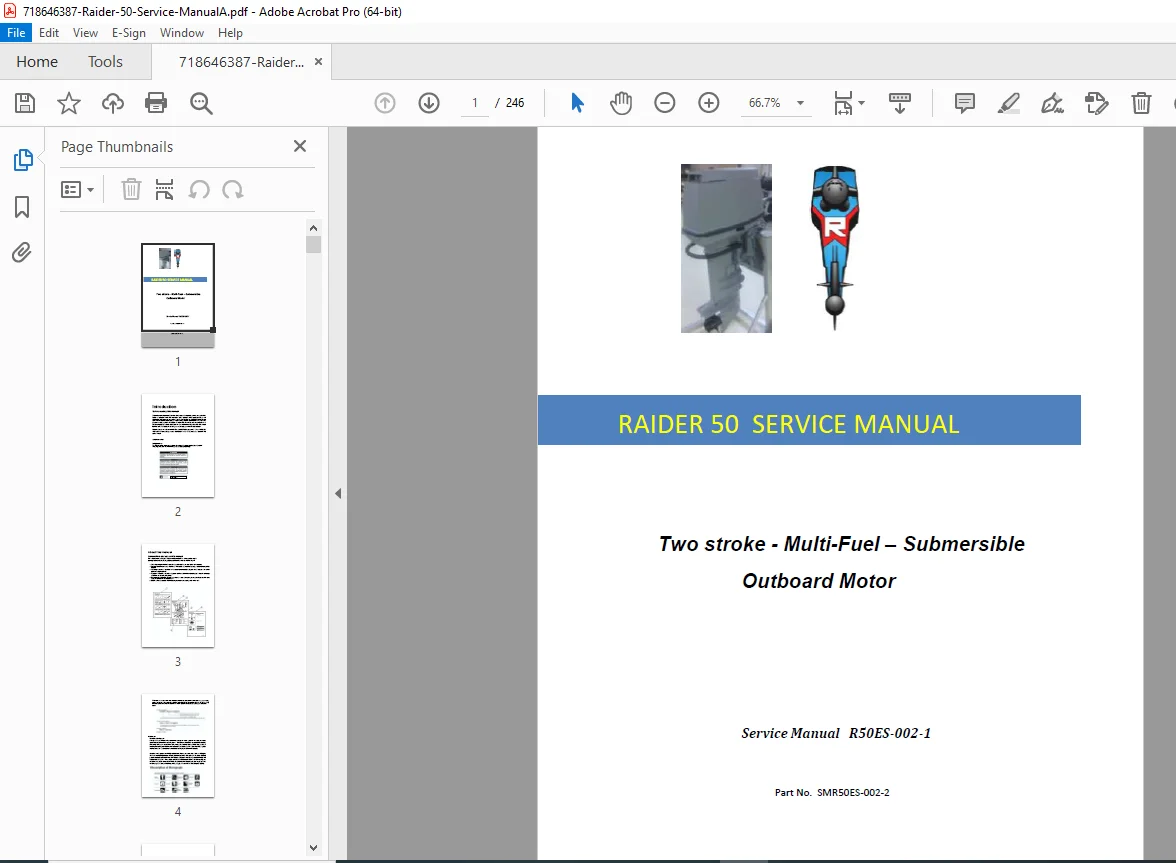
Task: Open the File menu
Action: click(16, 33)
